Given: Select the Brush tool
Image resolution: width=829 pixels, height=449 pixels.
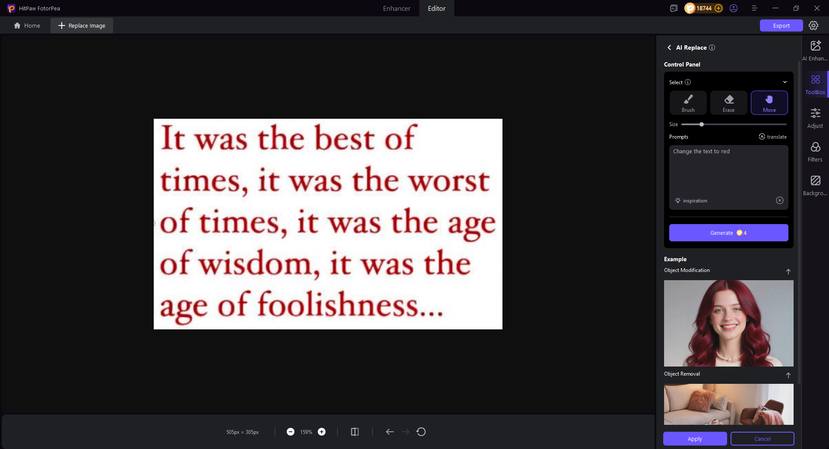Looking at the screenshot, I should tap(688, 103).
